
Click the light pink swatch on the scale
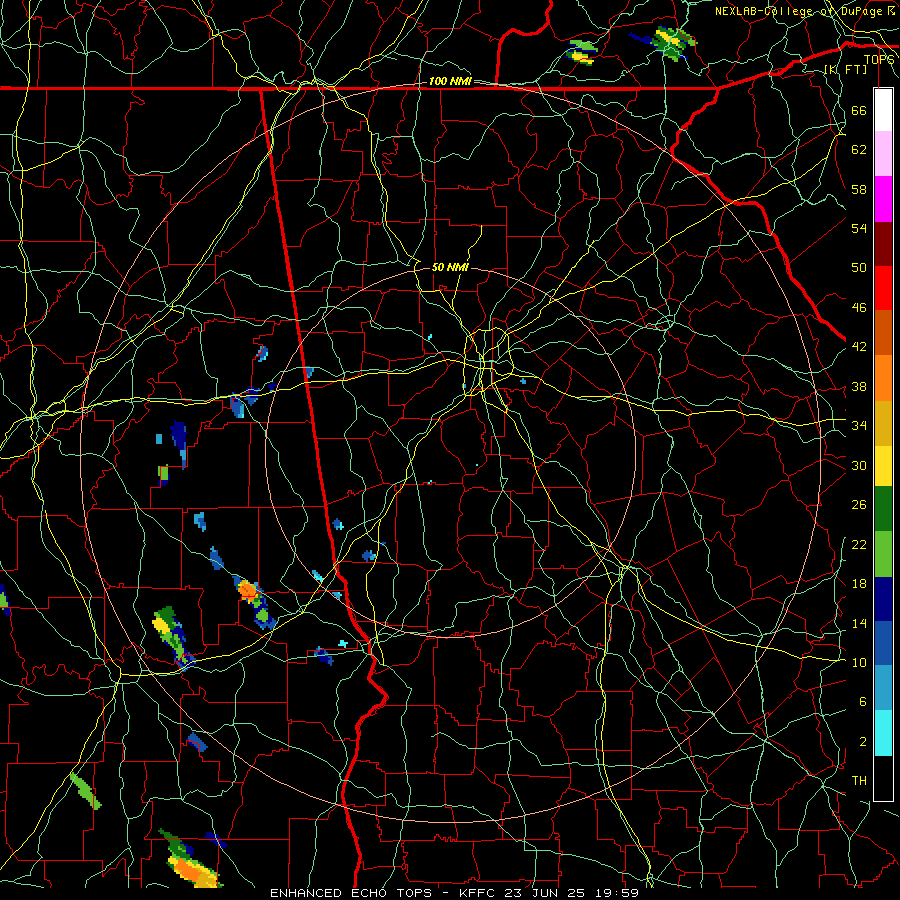tap(883, 154)
